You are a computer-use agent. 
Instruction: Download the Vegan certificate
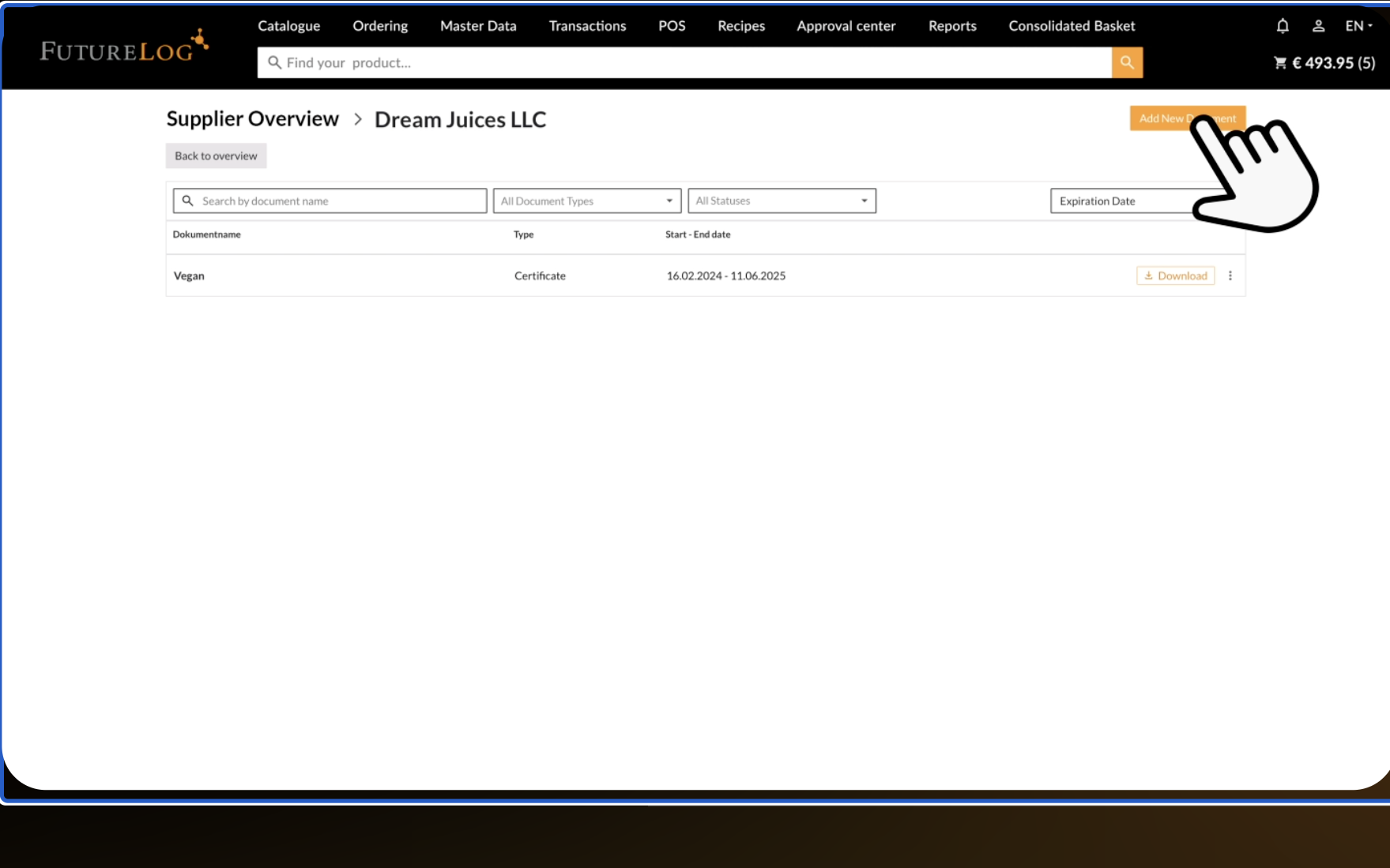coord(1175,276)
